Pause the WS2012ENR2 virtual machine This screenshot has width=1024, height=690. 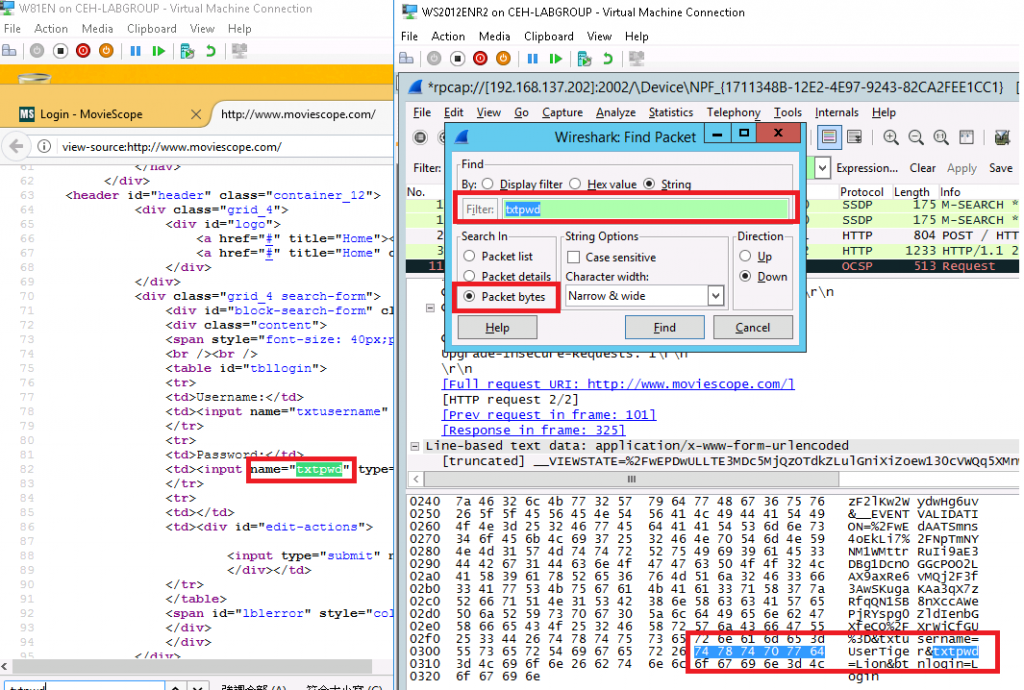(x=532, y=59)
